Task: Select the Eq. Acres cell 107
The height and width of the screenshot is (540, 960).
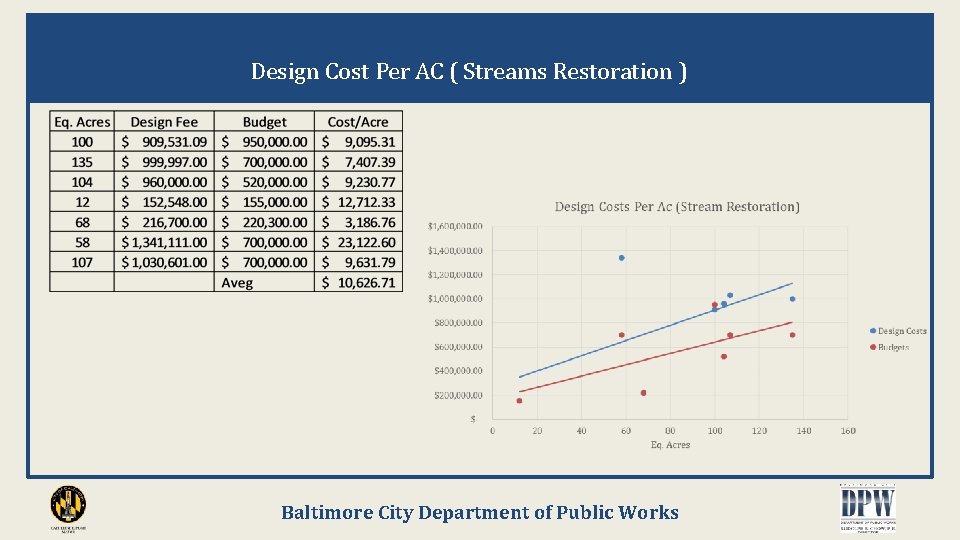Action: (82, 262)
